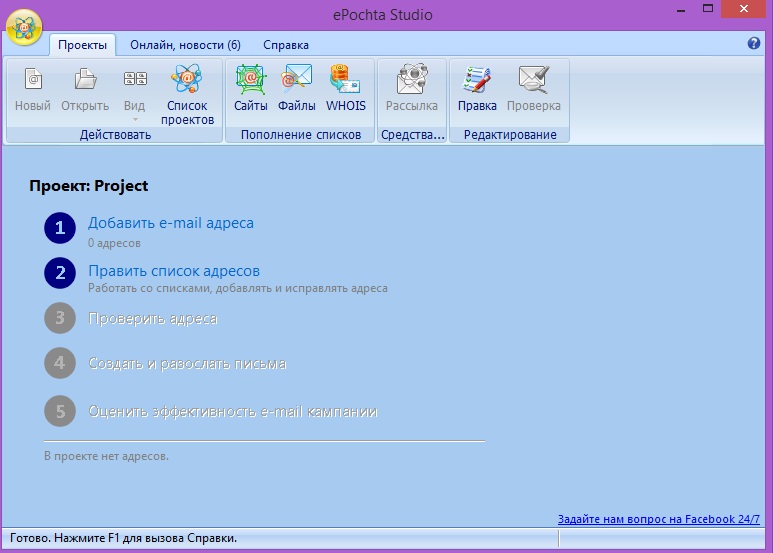Click the disabled Проверить адреса step

coord(153,318)
